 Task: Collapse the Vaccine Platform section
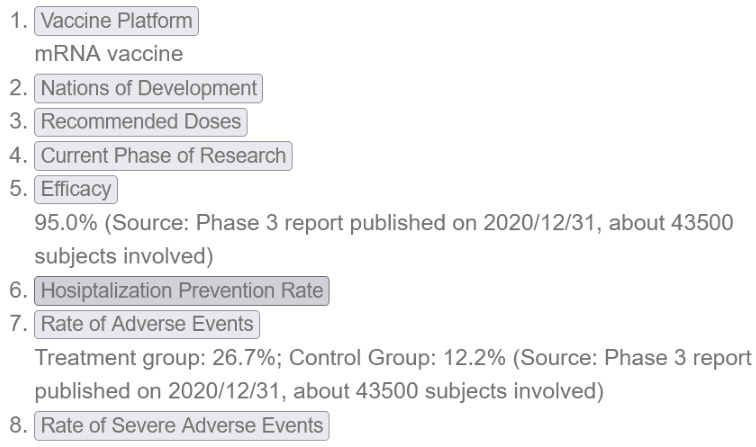coord(116,21)
